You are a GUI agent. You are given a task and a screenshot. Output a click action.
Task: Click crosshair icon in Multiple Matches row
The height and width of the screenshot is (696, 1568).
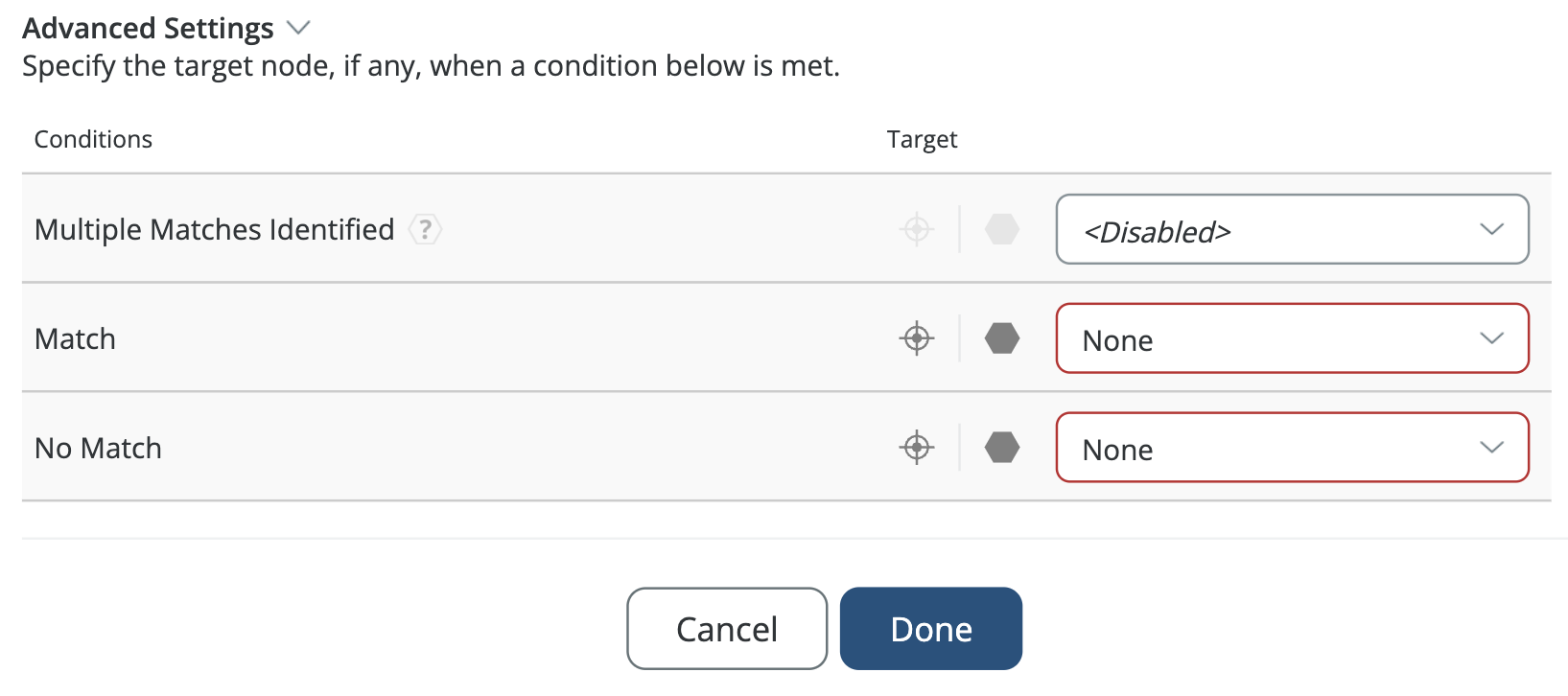point(917,230)
